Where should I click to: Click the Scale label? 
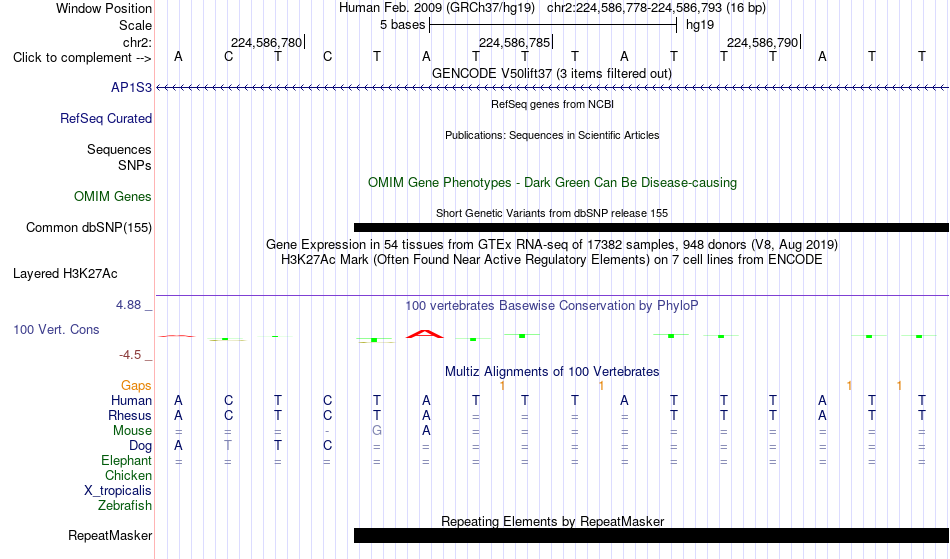135,25
